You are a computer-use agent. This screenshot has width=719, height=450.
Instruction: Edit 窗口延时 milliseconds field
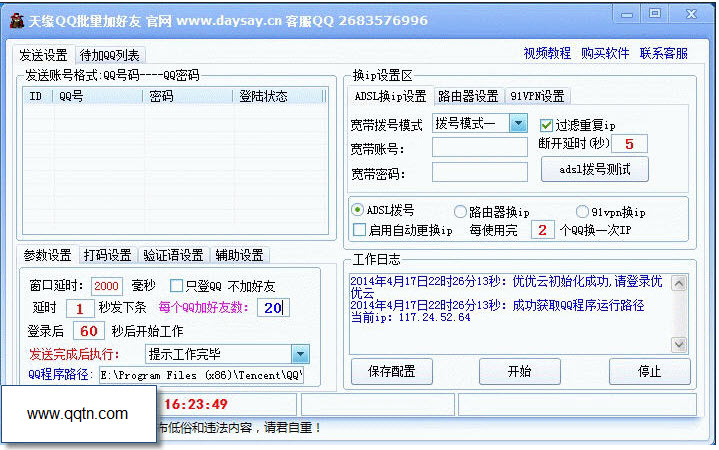pyautogui.click(x=106, y=286)
